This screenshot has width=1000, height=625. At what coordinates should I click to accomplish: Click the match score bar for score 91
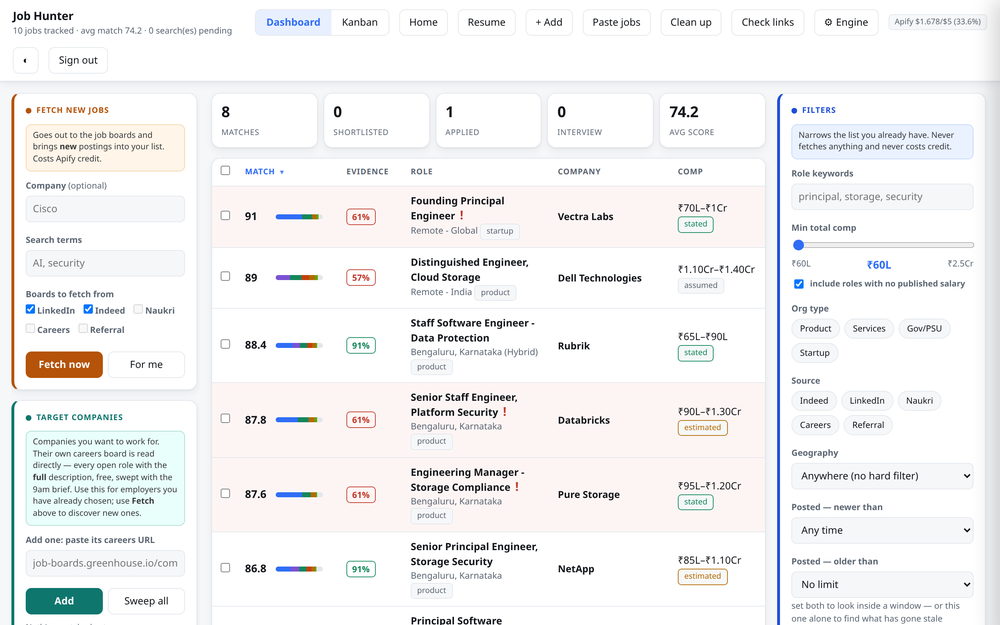pyautogui.click(x=298, y=217)
